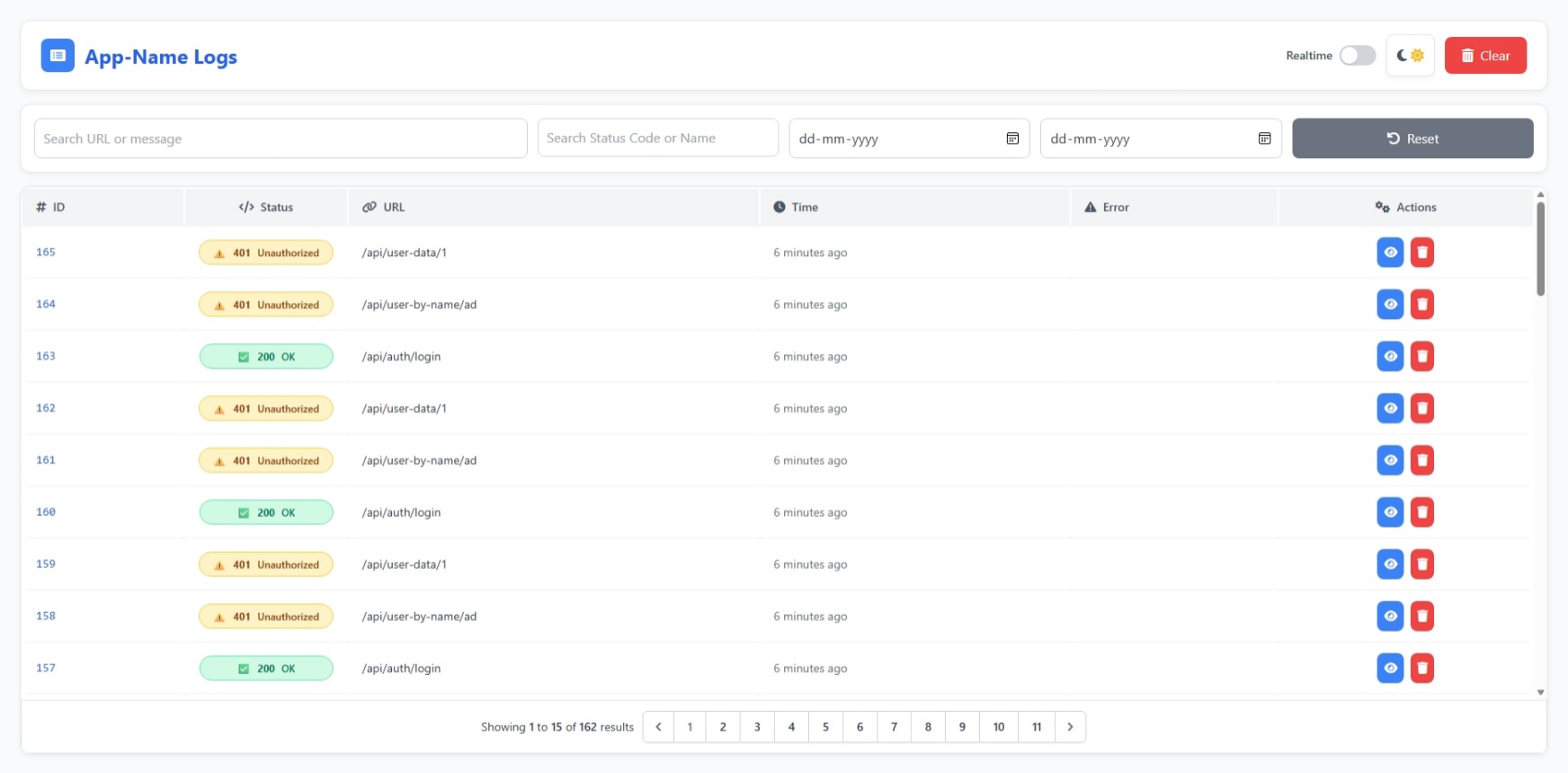
Task: Focus the Search Status Code or Name field
Action: click(658, 138)
